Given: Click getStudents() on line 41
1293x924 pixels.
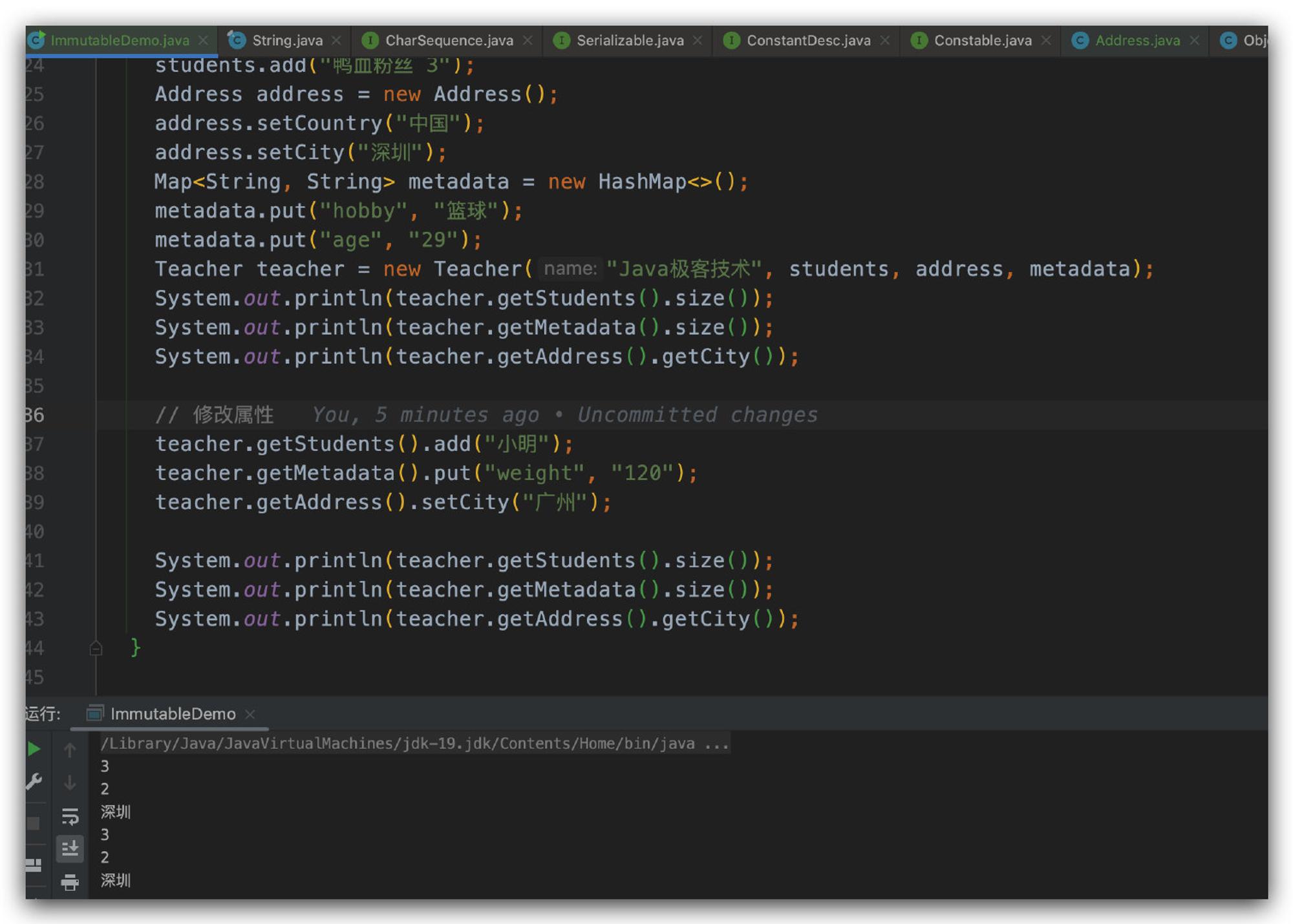Looking at the screenshot, I should pos(578,560).
